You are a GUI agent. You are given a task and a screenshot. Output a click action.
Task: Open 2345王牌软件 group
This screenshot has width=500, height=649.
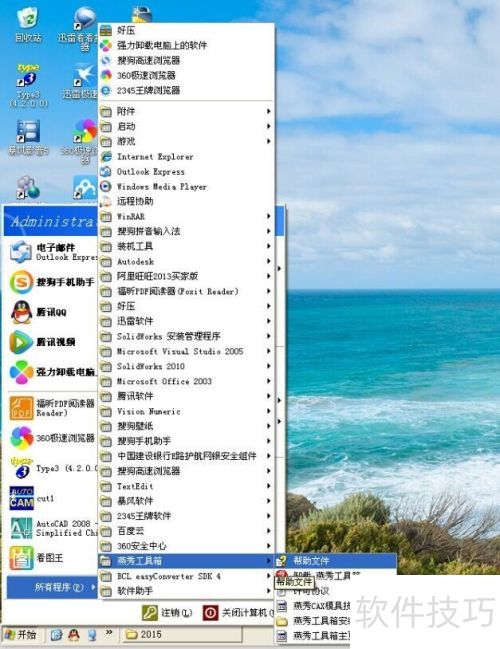187,516
